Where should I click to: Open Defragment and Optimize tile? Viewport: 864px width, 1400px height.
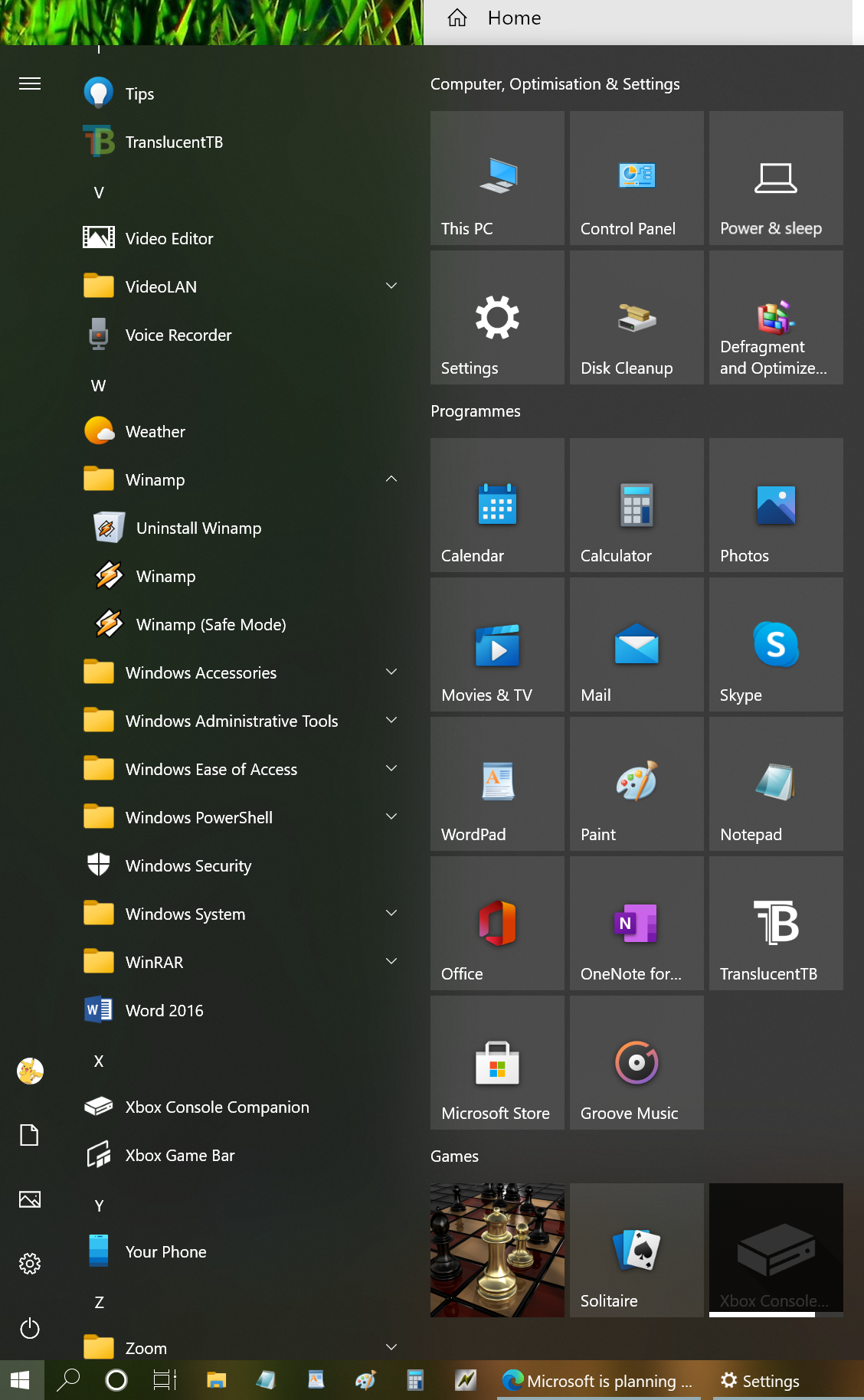point(776,317)
